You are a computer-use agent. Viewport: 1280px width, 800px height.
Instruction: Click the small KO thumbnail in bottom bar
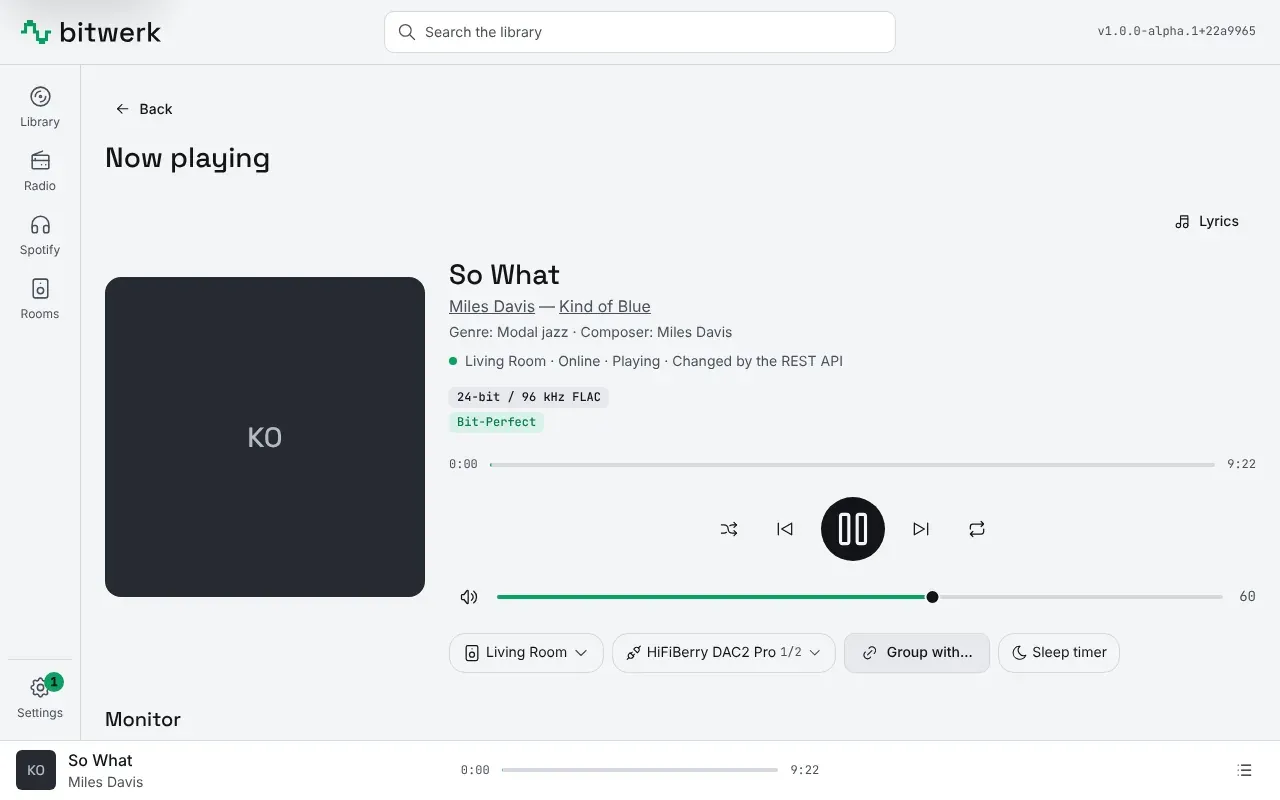(36, 770)
